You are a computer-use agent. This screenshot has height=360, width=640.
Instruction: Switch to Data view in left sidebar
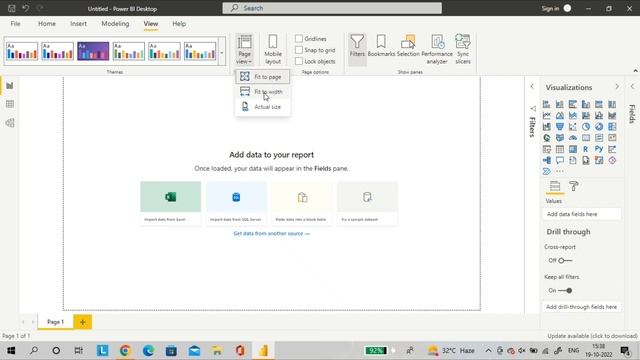coord(10,104)
